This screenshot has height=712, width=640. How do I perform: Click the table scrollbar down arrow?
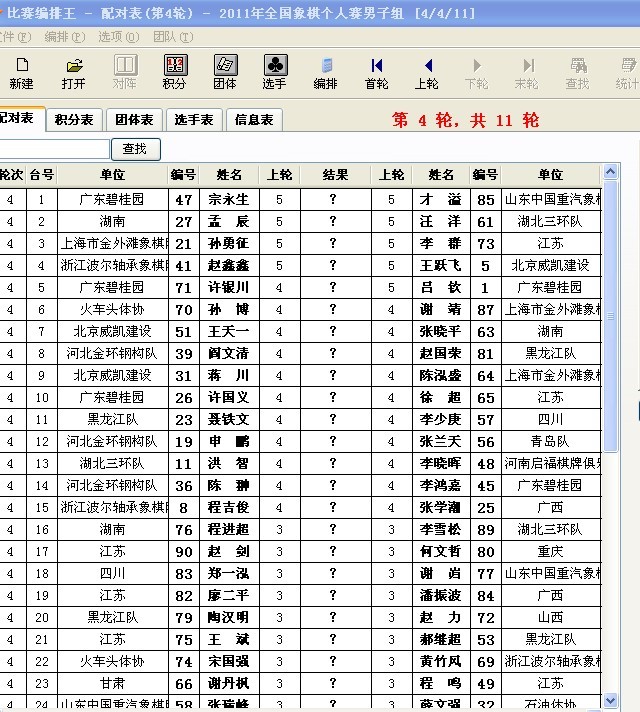click(610, 700)
